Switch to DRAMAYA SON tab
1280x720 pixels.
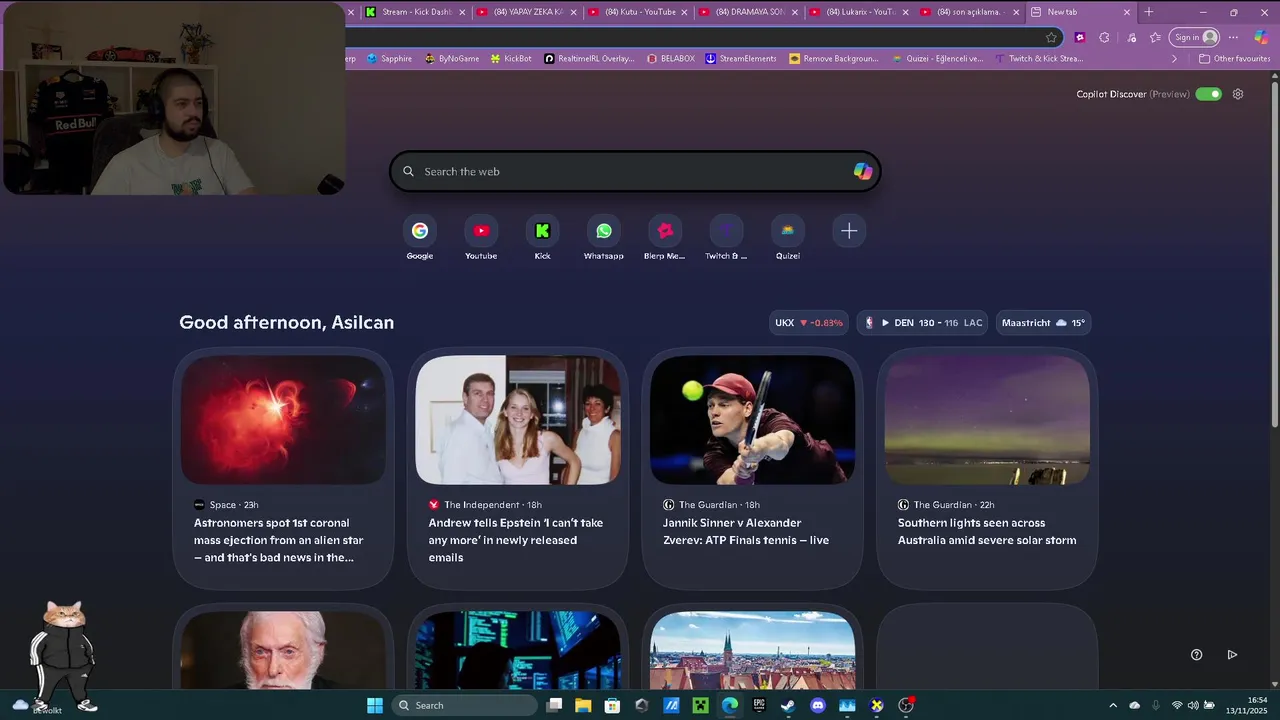pyautogui.click(x=749, y=12)
